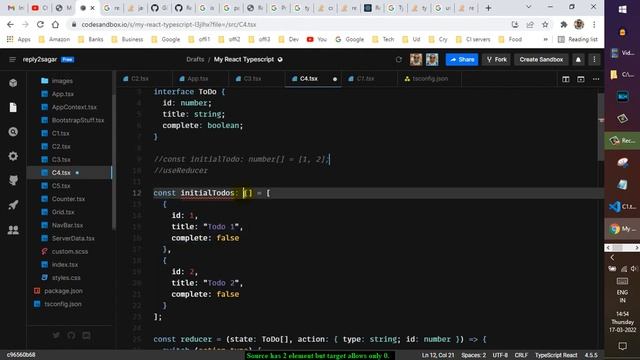The image size is (640, 360).
Task: Open bookmarks overflow chevron
Action: click(545, 39)
